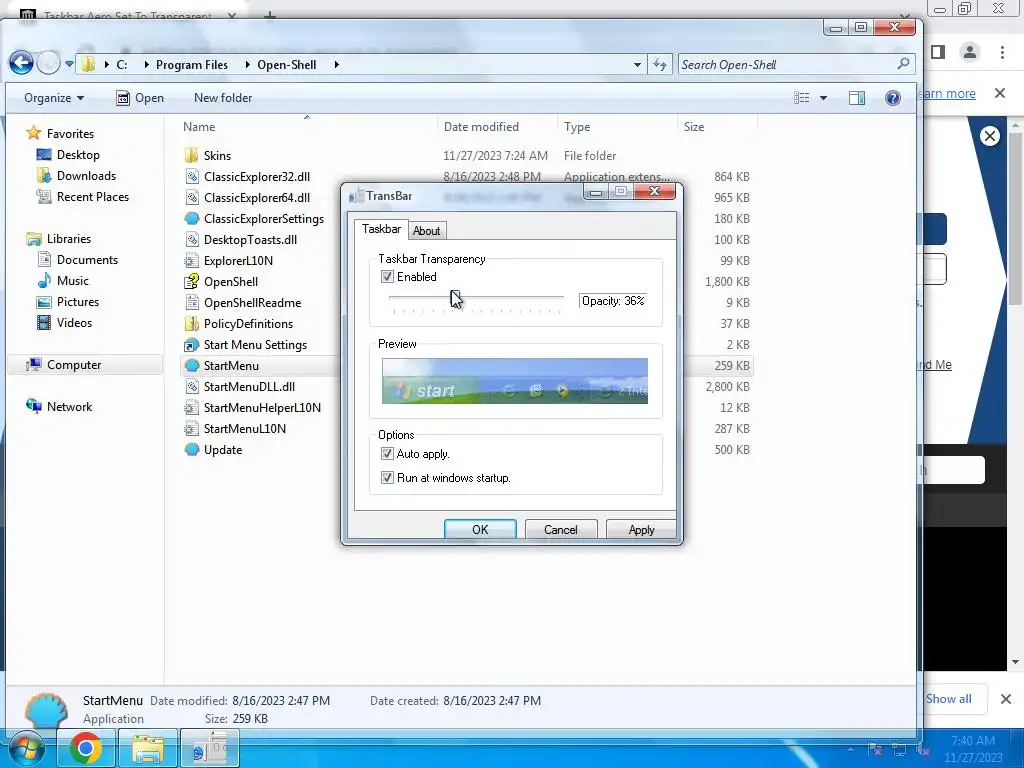Toggle Run at windows startup checkbox
The image size is (1024, 768).
[x=387, y=478]
